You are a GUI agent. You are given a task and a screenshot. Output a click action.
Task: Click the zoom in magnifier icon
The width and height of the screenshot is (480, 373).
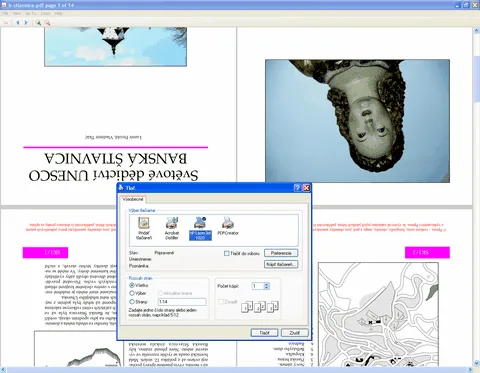coord(38,23)
